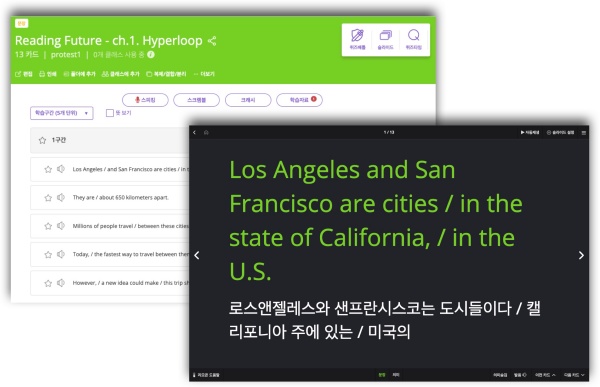600x387 pixels.
Task: Click the print button in the header toolbar
Action: pyautogui.click(x=48, y=74)
